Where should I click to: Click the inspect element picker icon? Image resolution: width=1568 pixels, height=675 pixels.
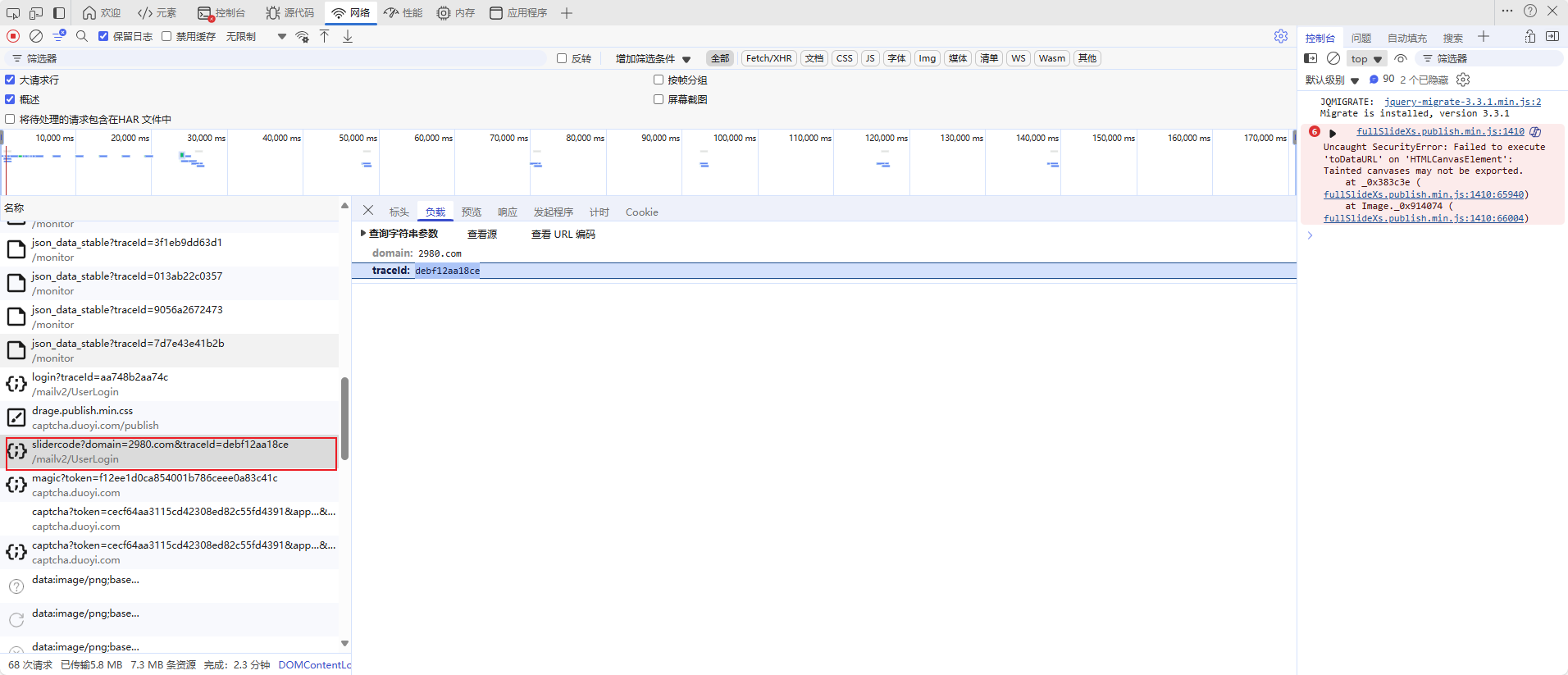point(13,12)
